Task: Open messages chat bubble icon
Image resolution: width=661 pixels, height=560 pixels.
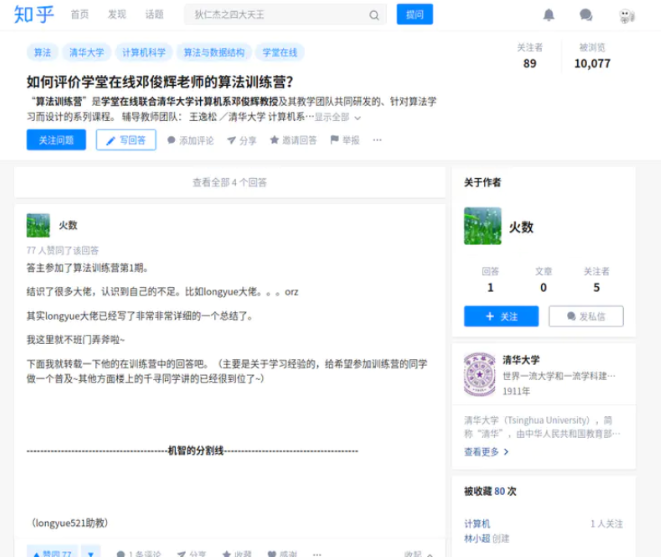Action: (586, 15)
